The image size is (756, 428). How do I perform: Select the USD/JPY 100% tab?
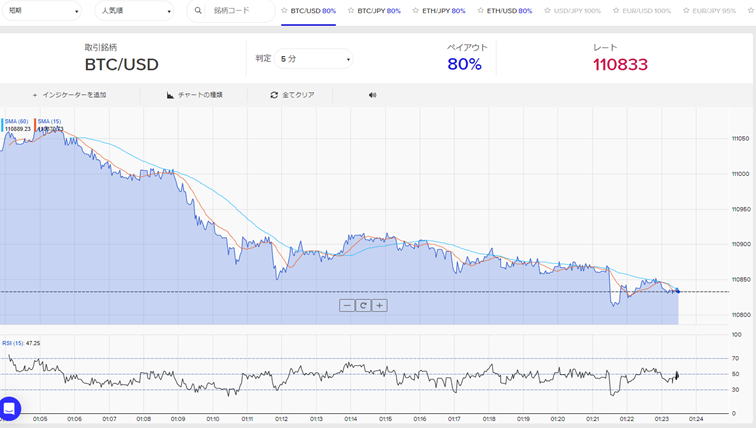click(x=575, y=11)
